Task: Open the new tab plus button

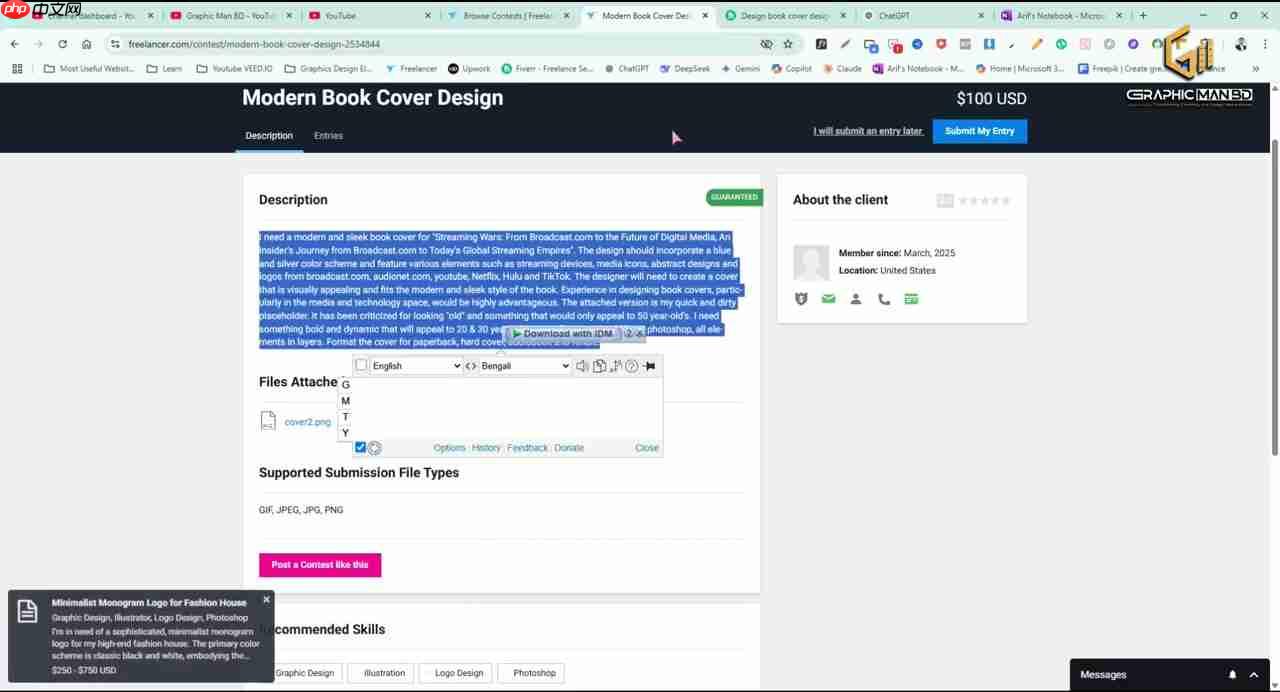Action: click(x=1143, y=16)
